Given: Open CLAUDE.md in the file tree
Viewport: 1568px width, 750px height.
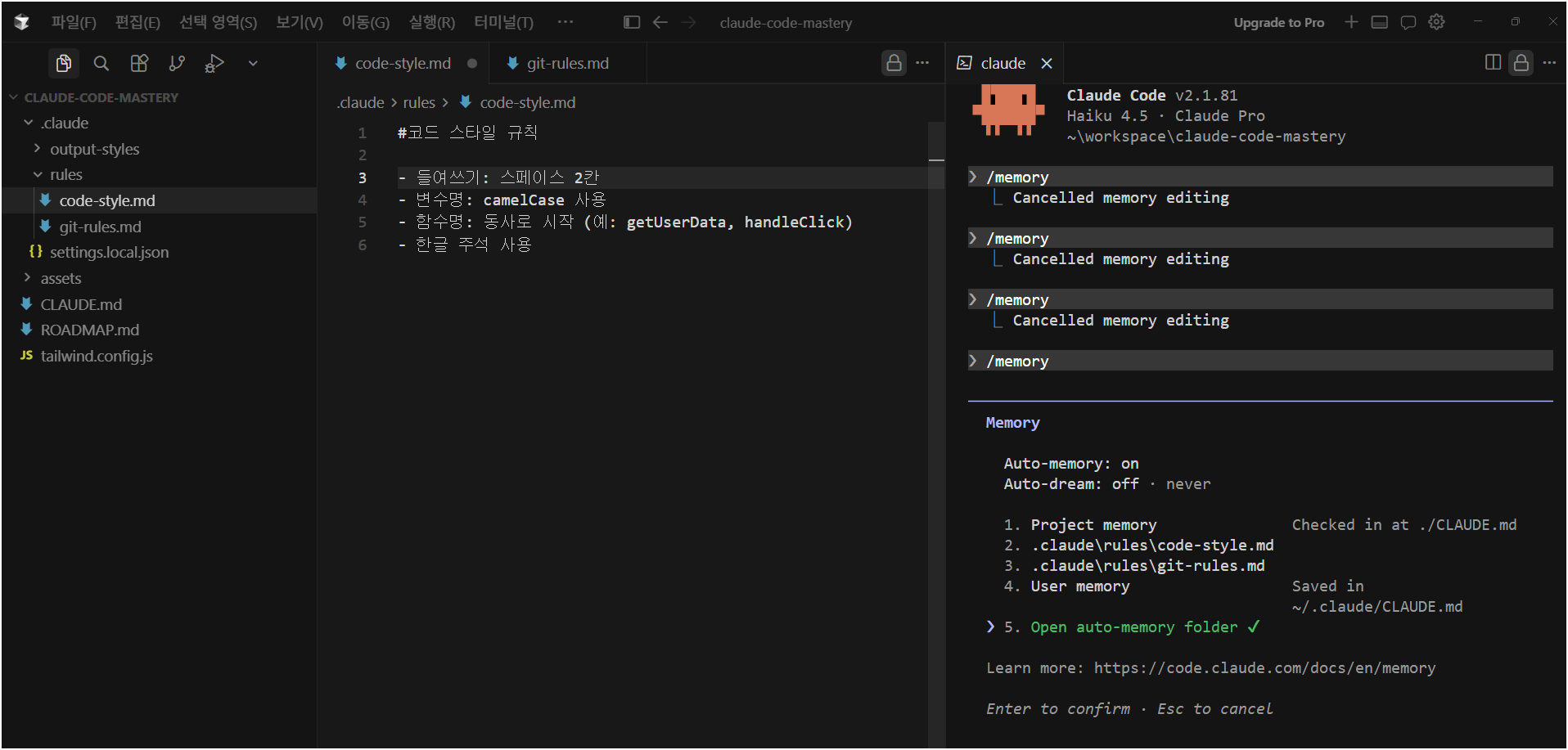Looking at the screenshot, I should pos(81,304).
